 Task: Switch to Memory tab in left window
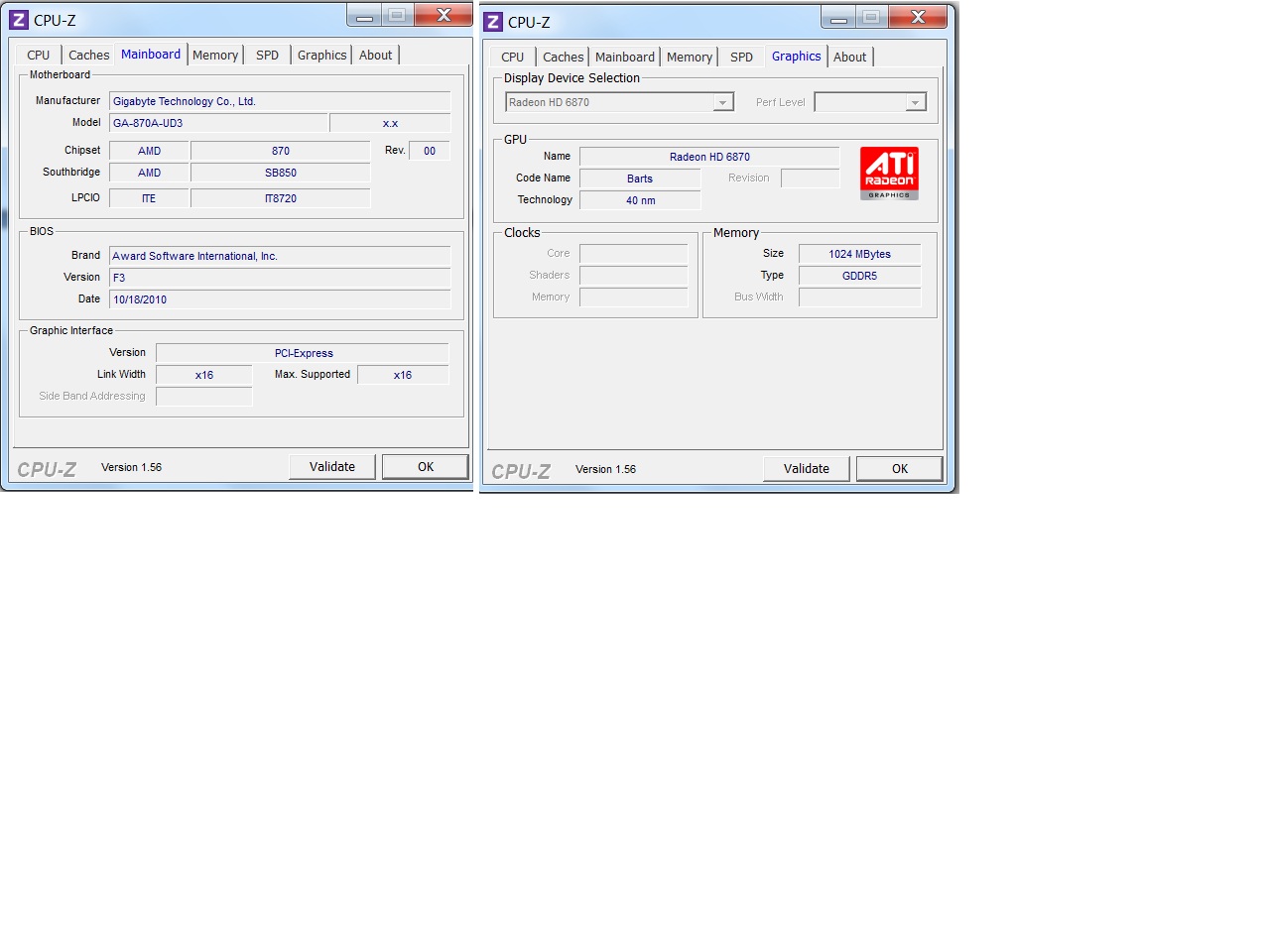215,56
